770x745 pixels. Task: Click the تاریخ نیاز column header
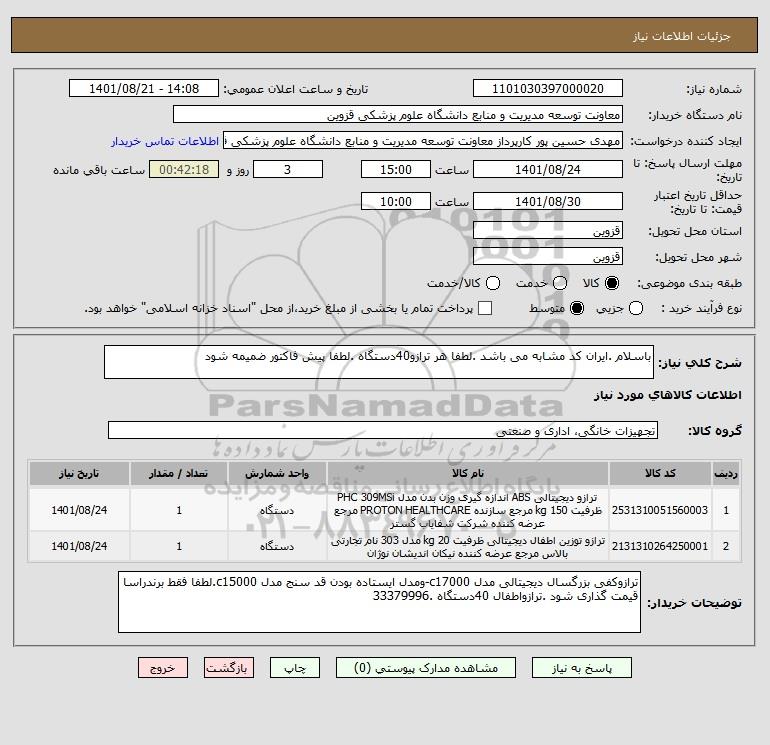pyautogui.click(x=79, y=473)
